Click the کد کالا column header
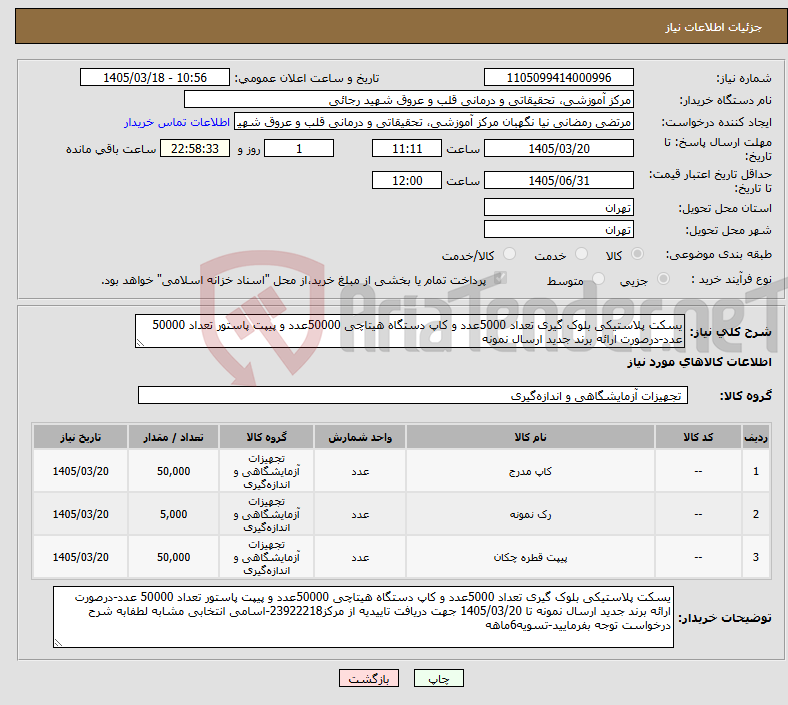Image resolution: width=788 pixels, height=705 pixels. (698, 437)
